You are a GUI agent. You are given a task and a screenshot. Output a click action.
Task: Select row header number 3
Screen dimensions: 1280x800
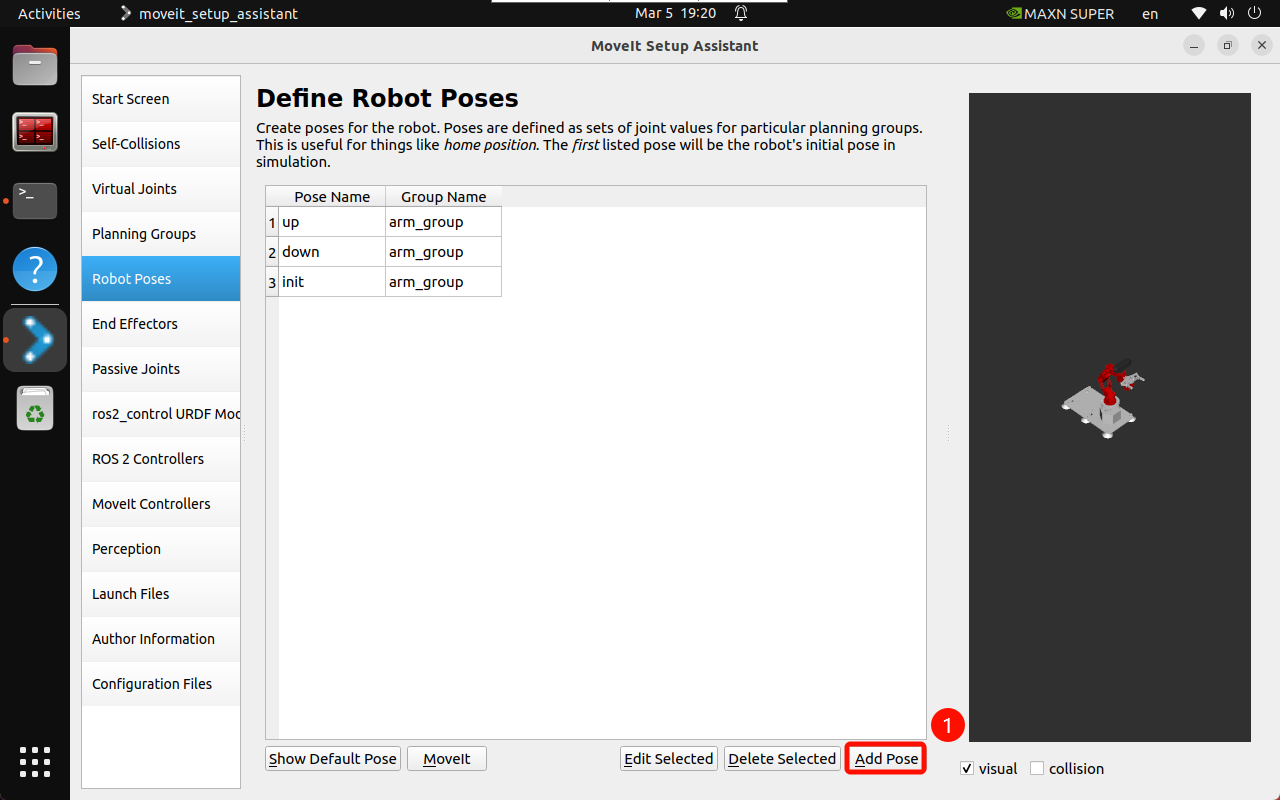(272, 282)
